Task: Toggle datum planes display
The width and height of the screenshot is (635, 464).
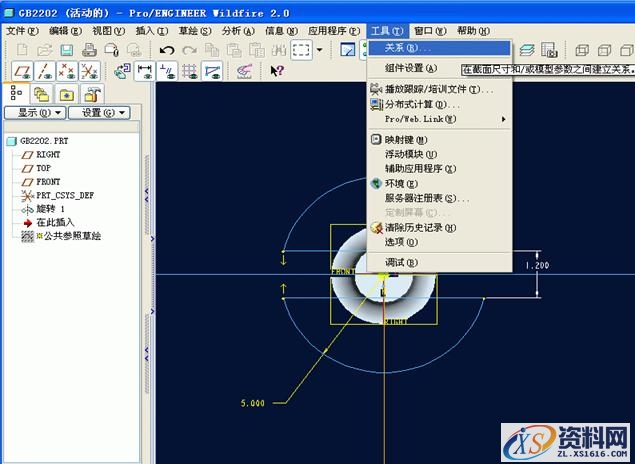Action: point(22,71)
